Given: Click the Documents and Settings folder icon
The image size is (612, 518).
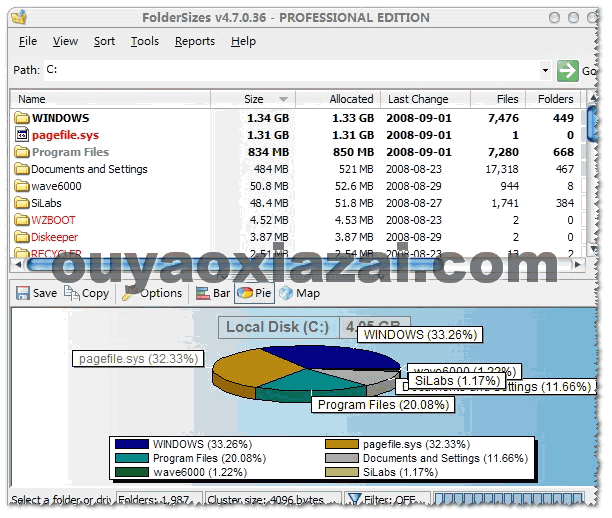Looking at the screenshot, I should (22, 169).
